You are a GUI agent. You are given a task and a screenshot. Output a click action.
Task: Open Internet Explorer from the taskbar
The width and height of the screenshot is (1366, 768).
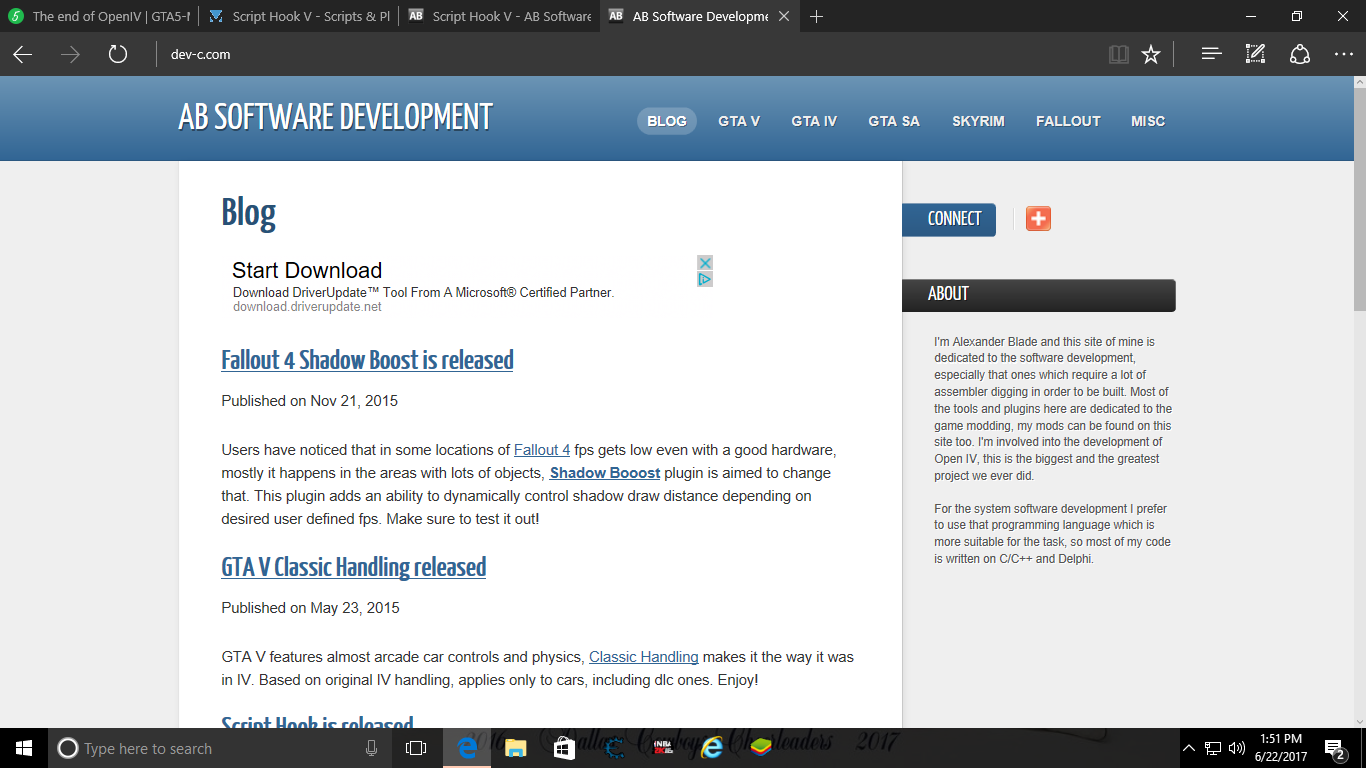pos(711,748)
